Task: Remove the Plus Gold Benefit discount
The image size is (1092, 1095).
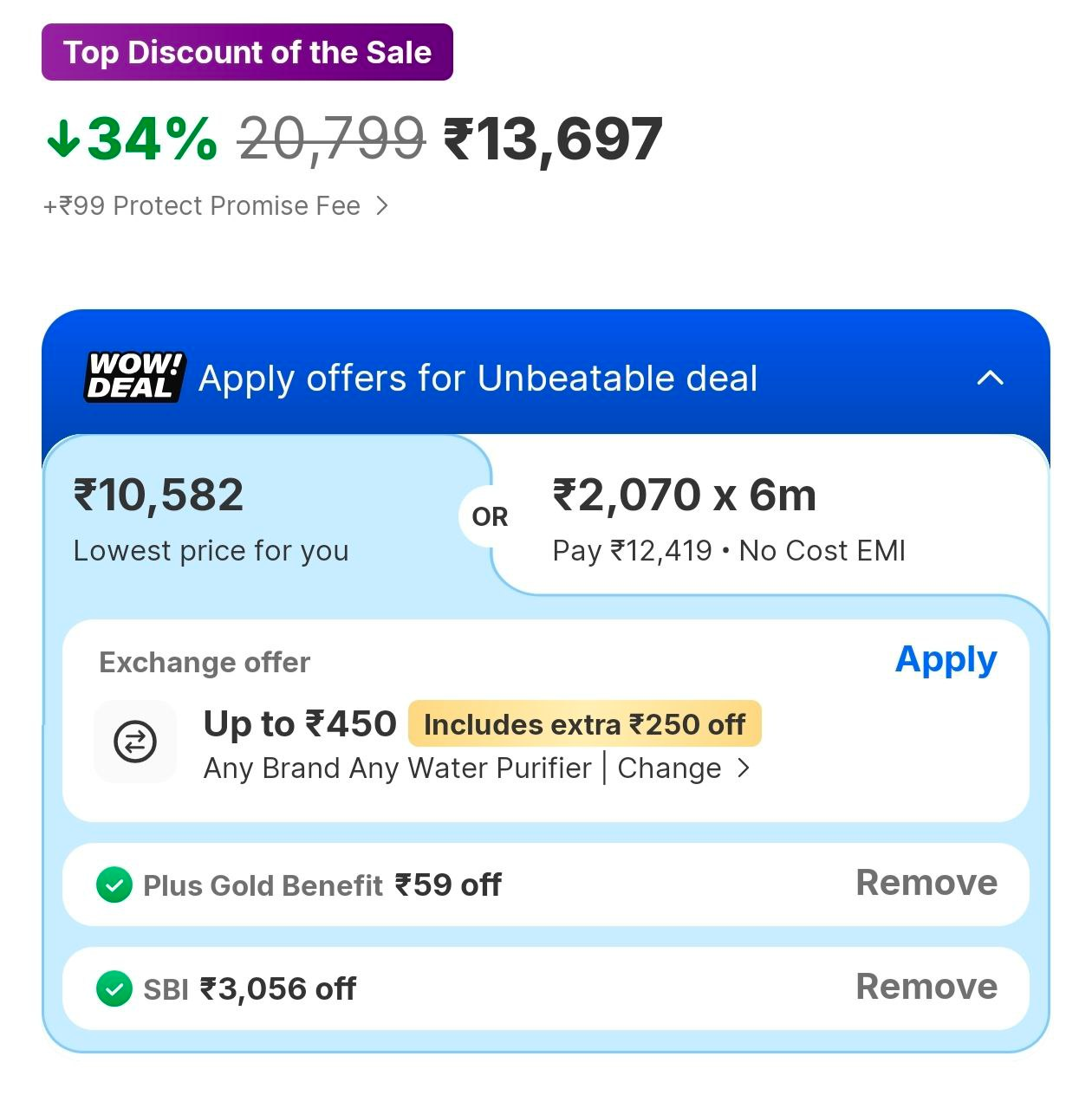Action: pyautogui.click(x=926, y=883)
